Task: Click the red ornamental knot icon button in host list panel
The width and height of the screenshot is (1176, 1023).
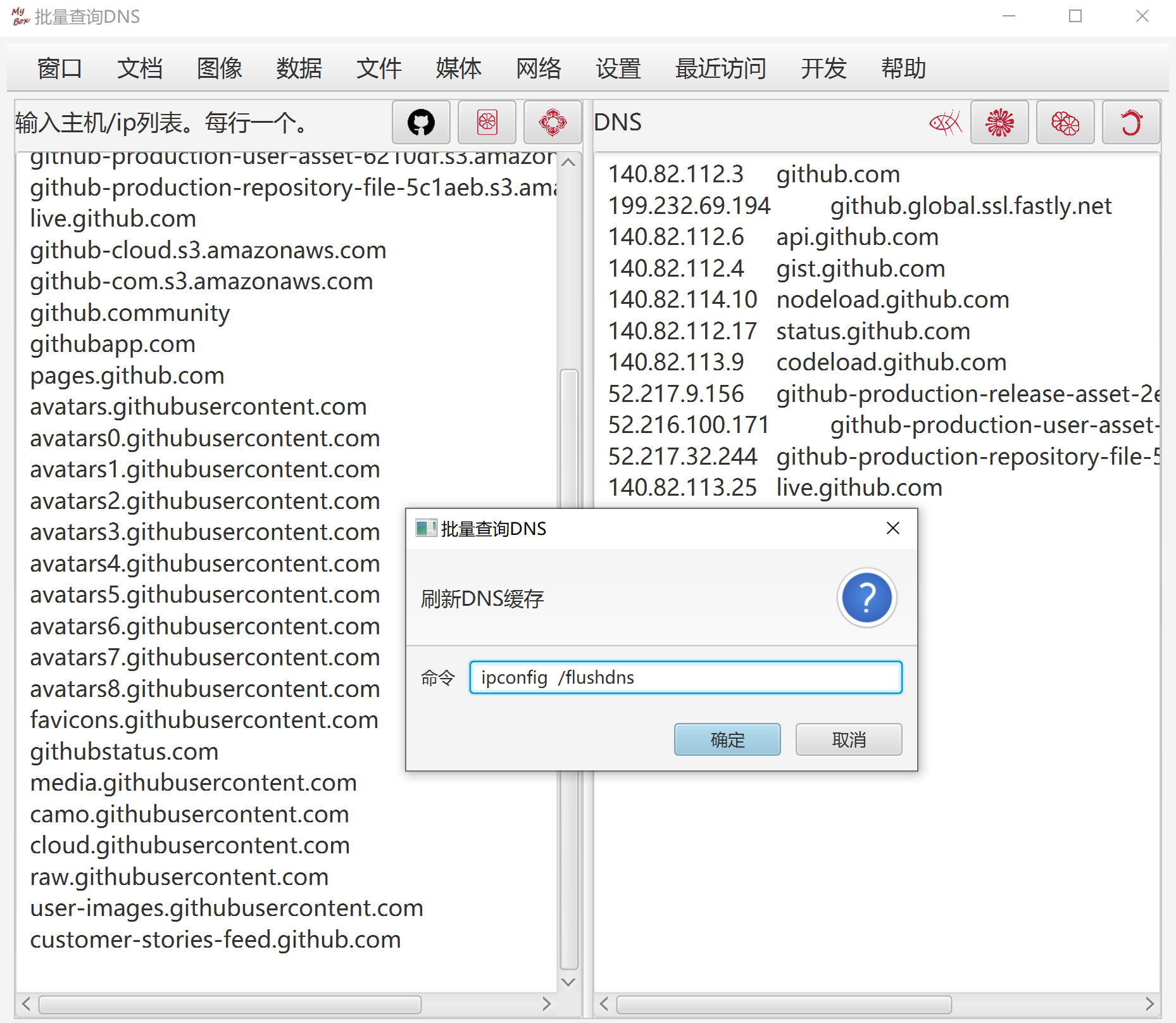Action: click(553, 122)
